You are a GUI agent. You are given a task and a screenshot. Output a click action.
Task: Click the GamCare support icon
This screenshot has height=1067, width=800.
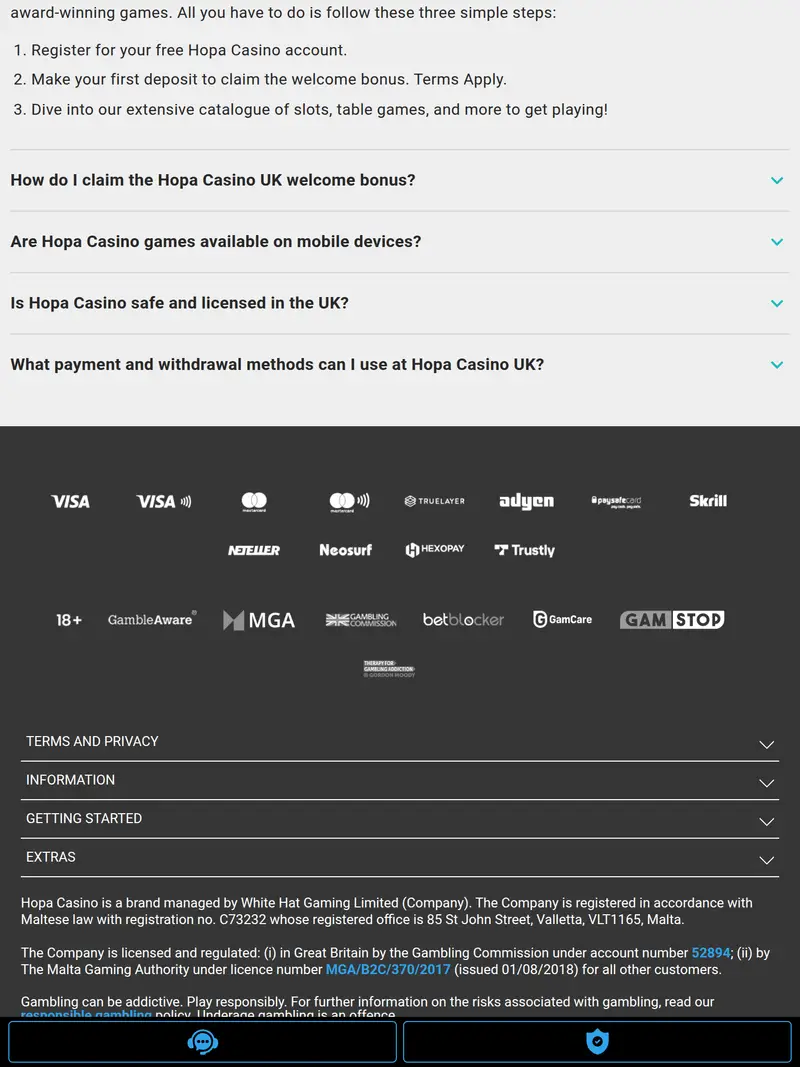pyautogui.click(x=562, y=619)
